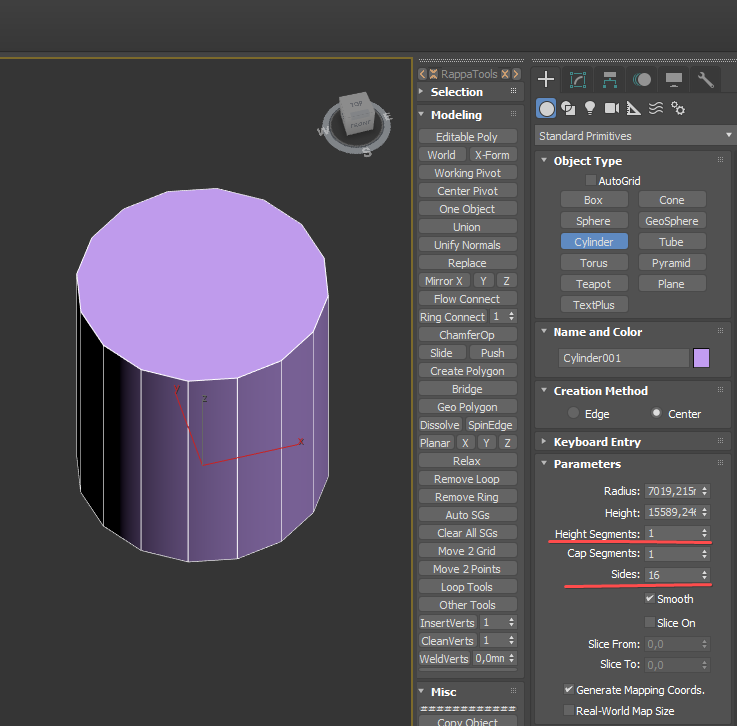Open the purple object color swatch
This screenshot has height=726, width=737.
coord(701,358)
